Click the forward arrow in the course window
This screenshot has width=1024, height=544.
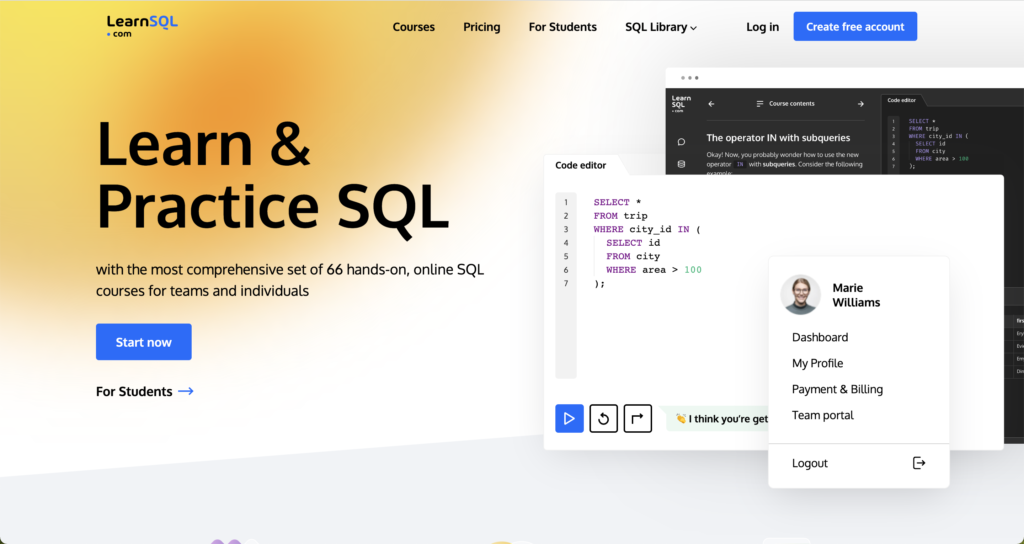[x=861, y=104]
